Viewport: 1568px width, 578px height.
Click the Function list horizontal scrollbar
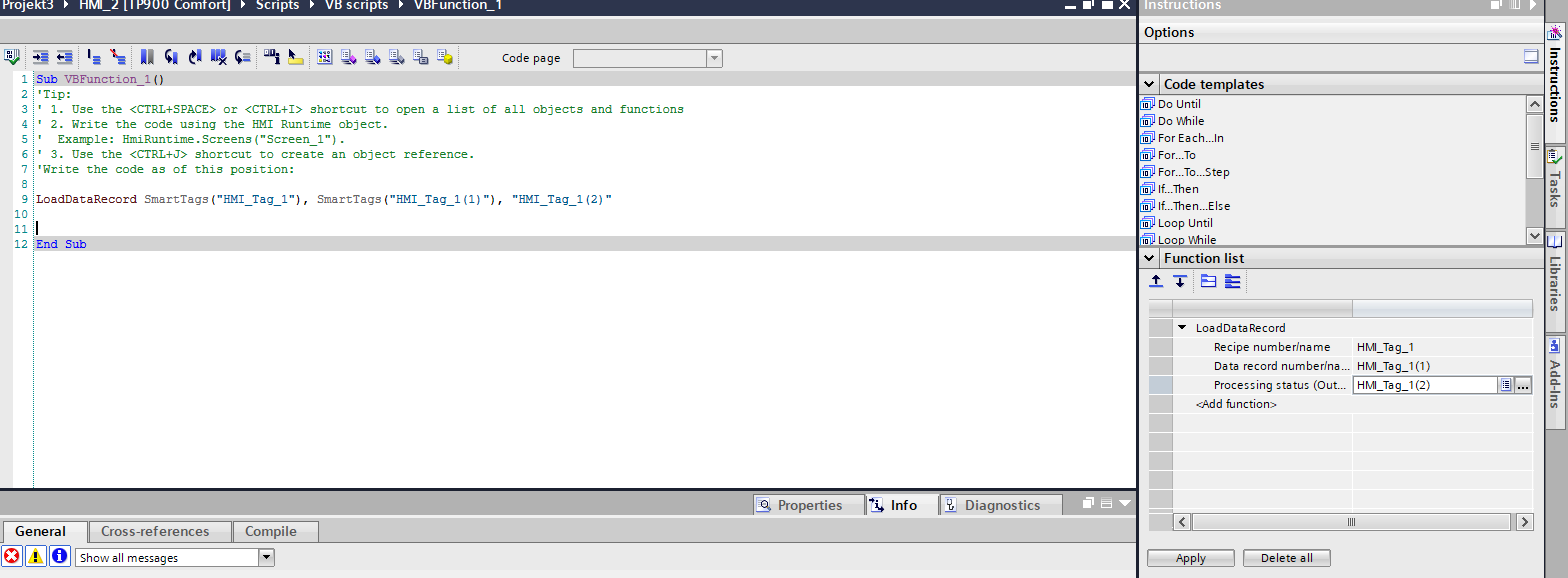(x=1352, y=522)
